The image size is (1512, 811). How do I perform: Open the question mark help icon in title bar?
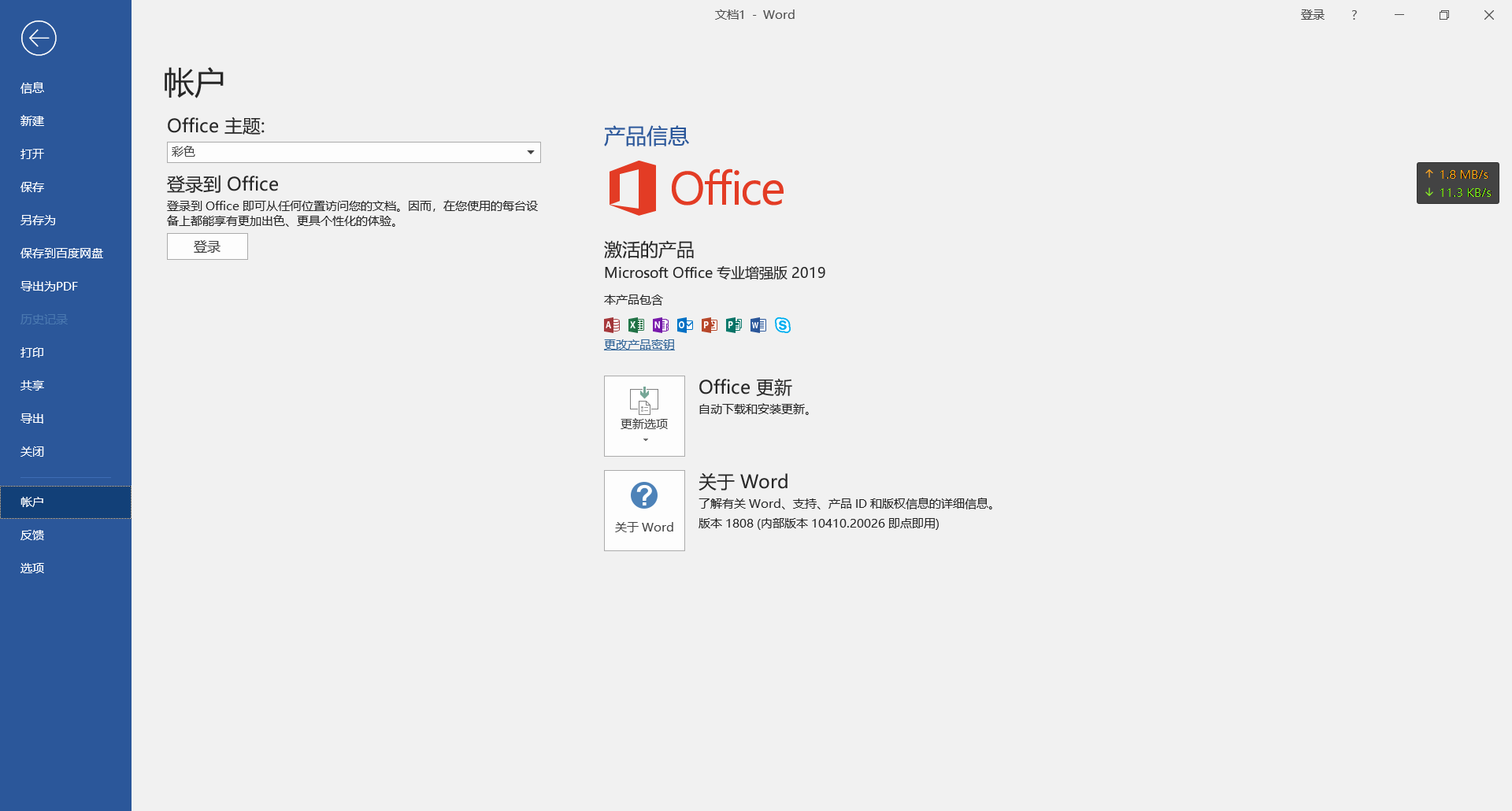pyautogui.click(x=1354, y=15)
